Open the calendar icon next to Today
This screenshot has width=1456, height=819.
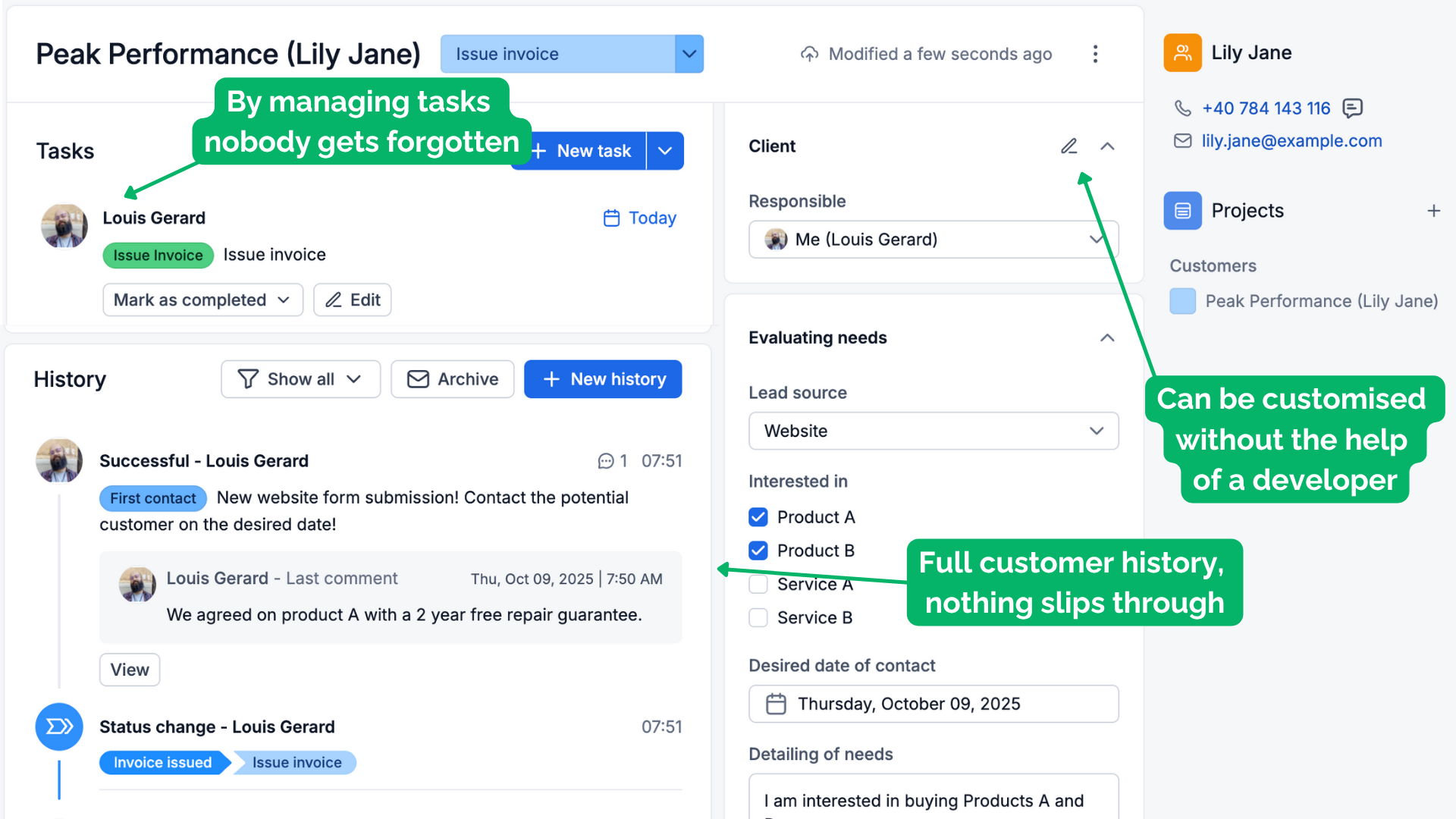(611, 218)
